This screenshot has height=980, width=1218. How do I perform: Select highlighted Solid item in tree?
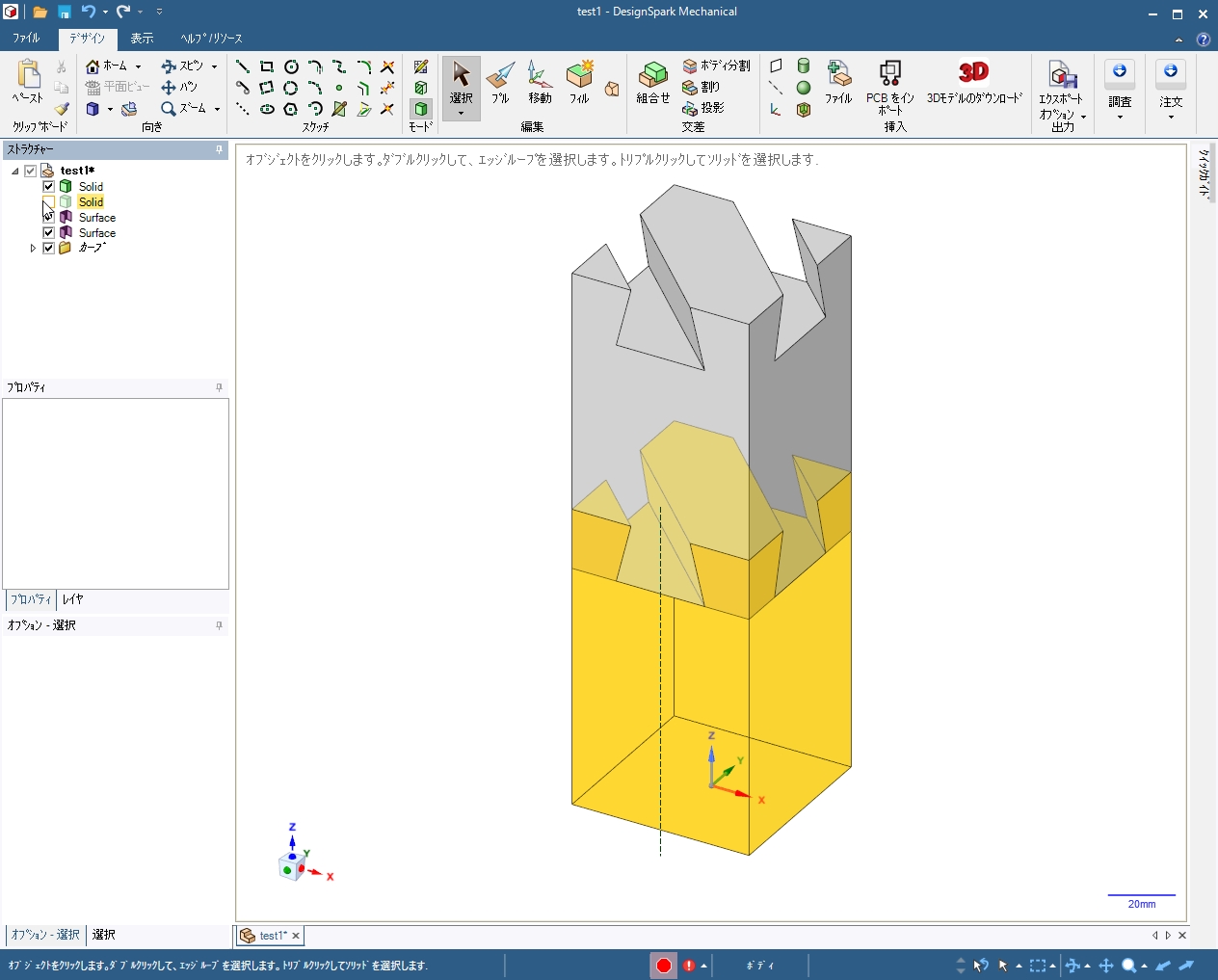pos(91,201)
